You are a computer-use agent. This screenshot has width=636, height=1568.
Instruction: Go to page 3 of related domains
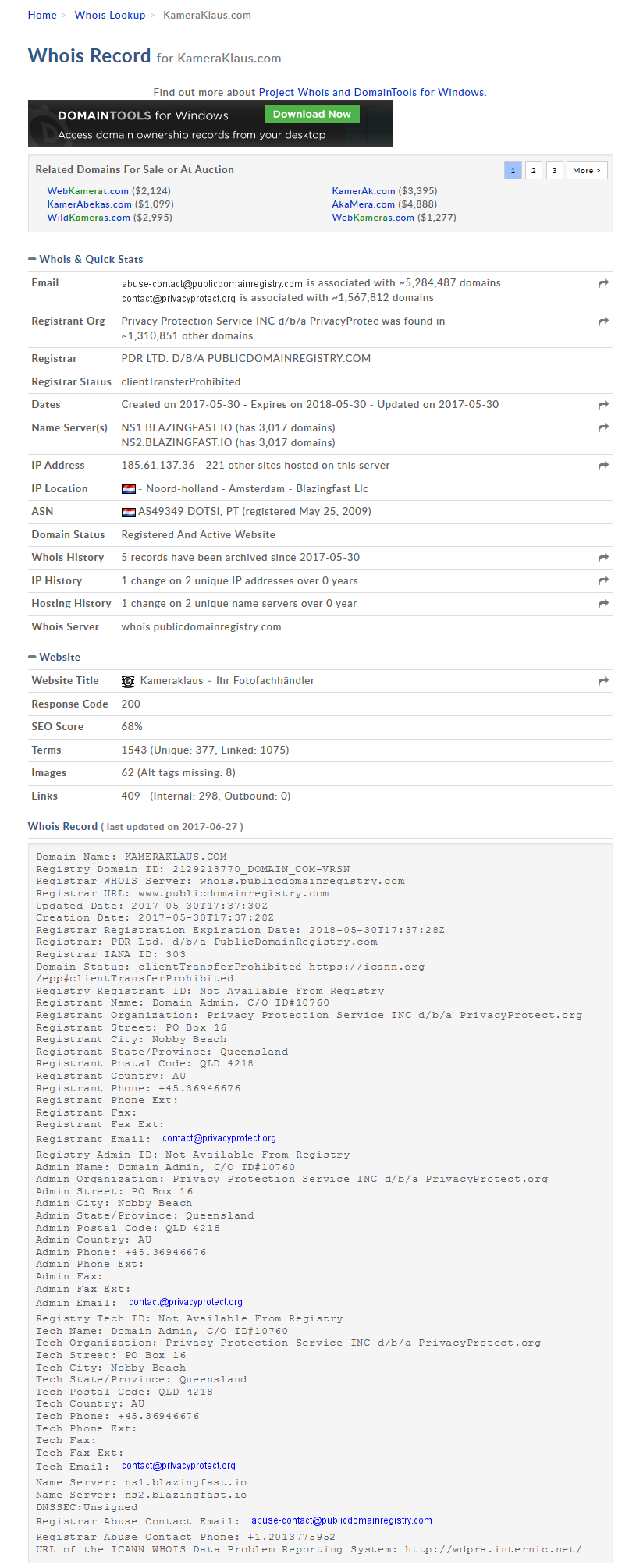click(x=554, y=171)
